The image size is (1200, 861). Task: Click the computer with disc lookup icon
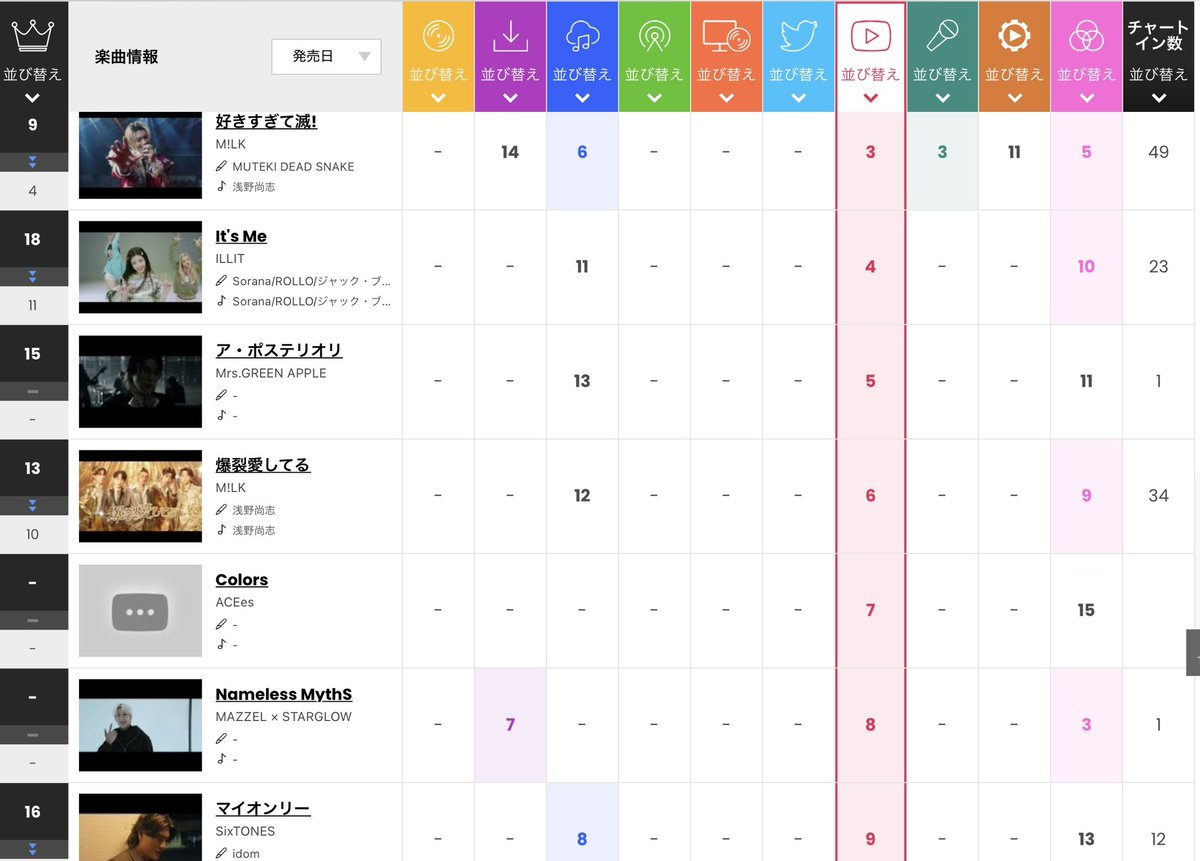tap(726, 36)
